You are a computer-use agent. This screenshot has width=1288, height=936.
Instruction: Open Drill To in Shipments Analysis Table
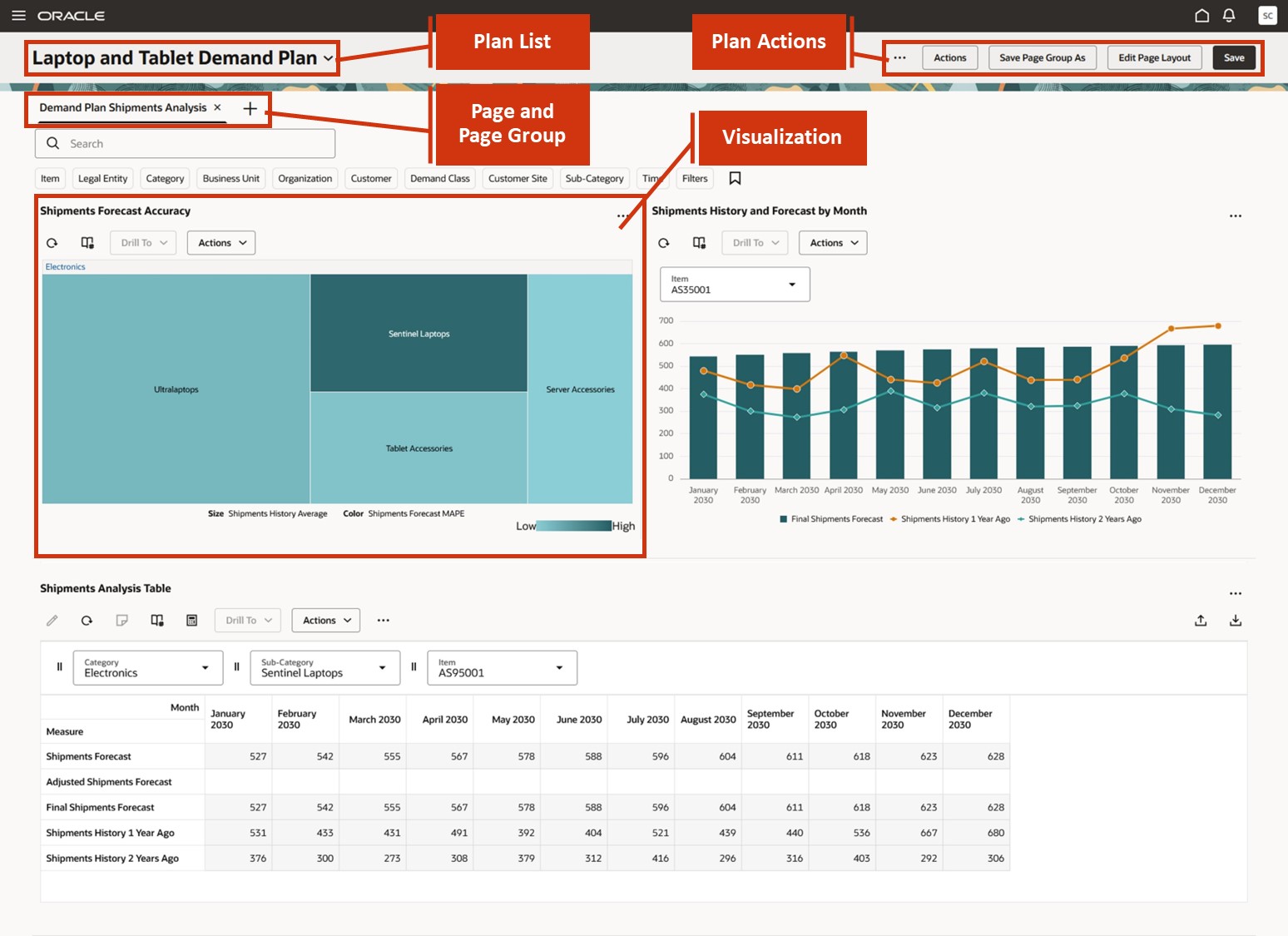pyautogui.click(x=248, y=621)
